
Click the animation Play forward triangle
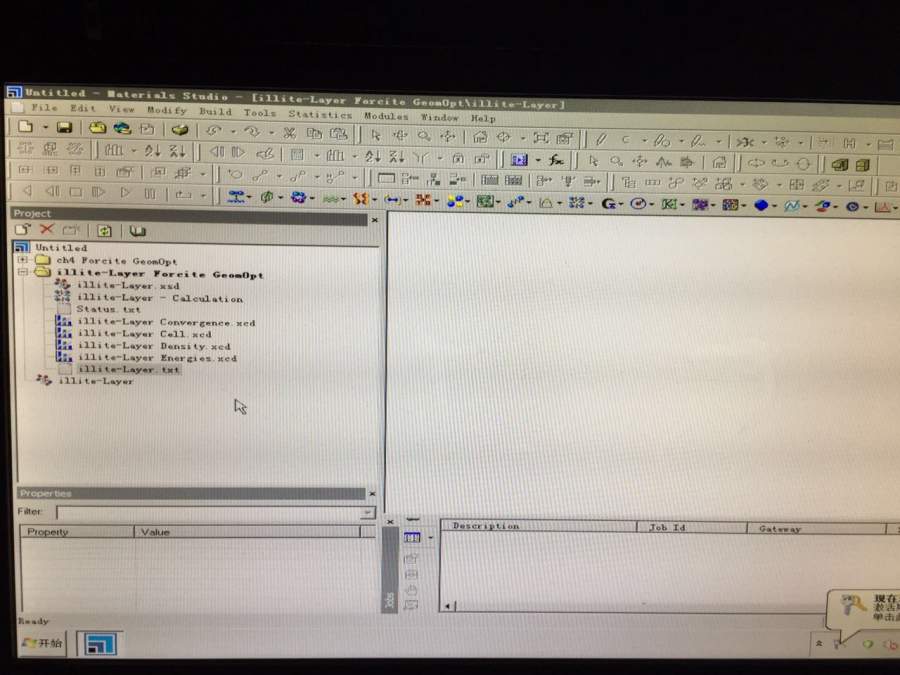(x=125, y=192)
